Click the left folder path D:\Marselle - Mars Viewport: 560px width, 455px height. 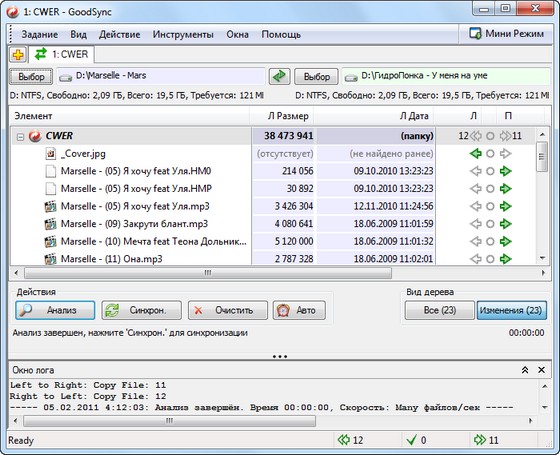[x=161, y=76]
